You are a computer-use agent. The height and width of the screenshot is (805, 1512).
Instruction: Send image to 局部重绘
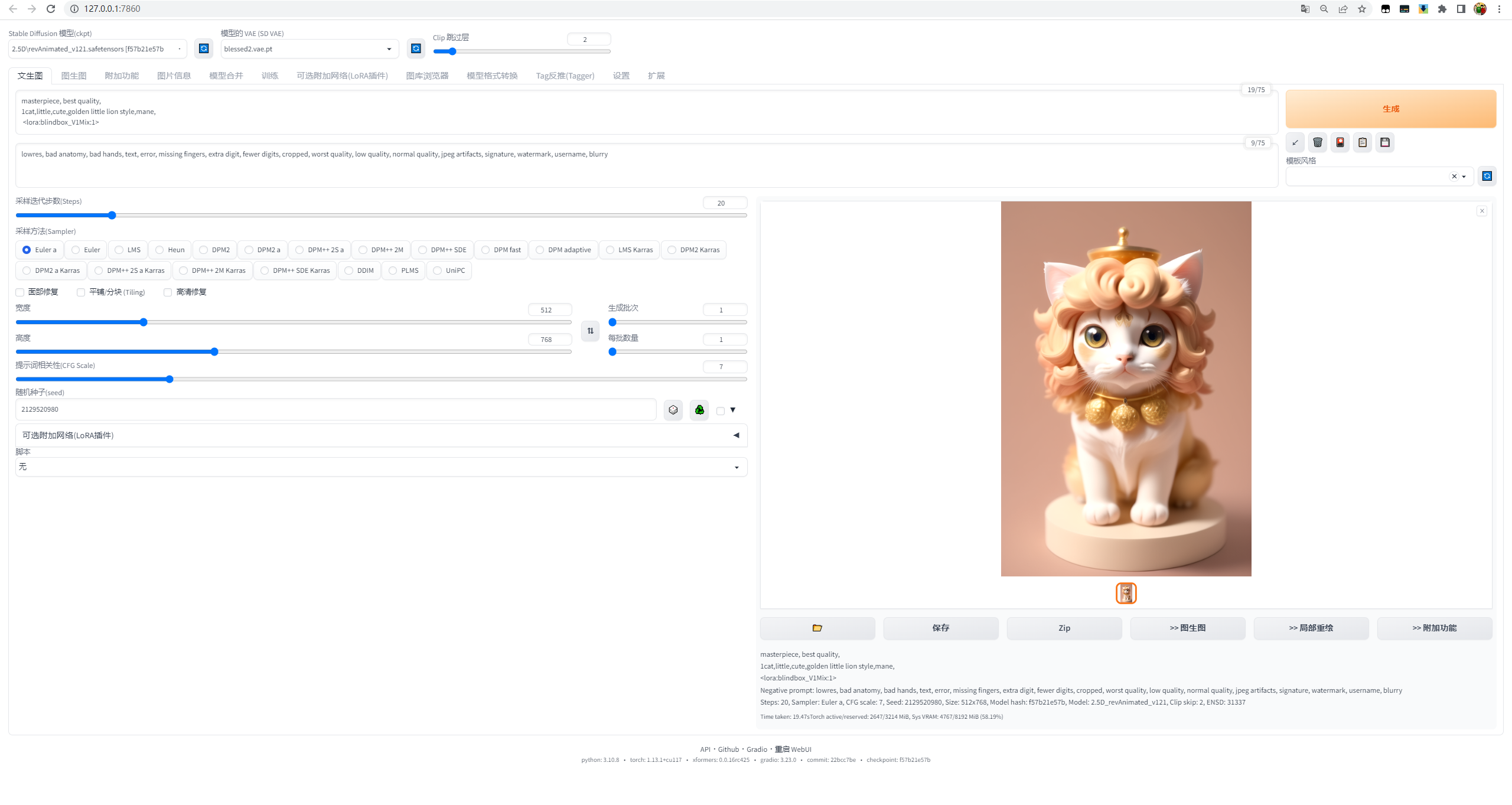click(x=1311, y=628)
